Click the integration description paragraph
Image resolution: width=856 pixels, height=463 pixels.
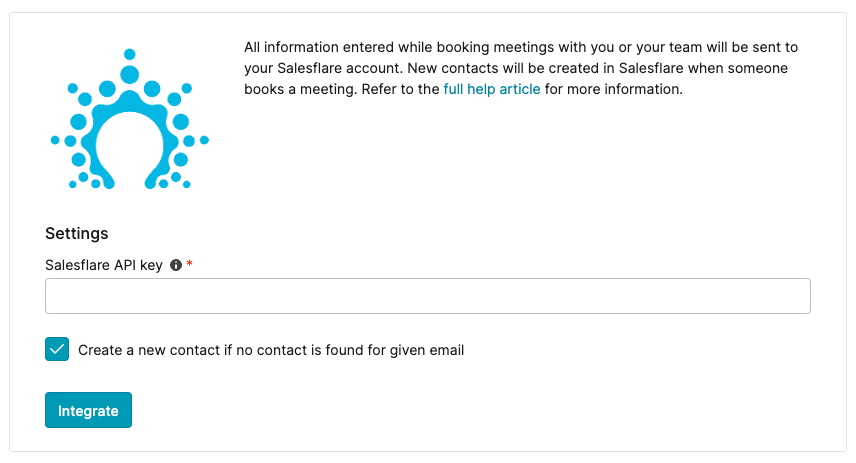pyautogui.click(x=521, y=68)
